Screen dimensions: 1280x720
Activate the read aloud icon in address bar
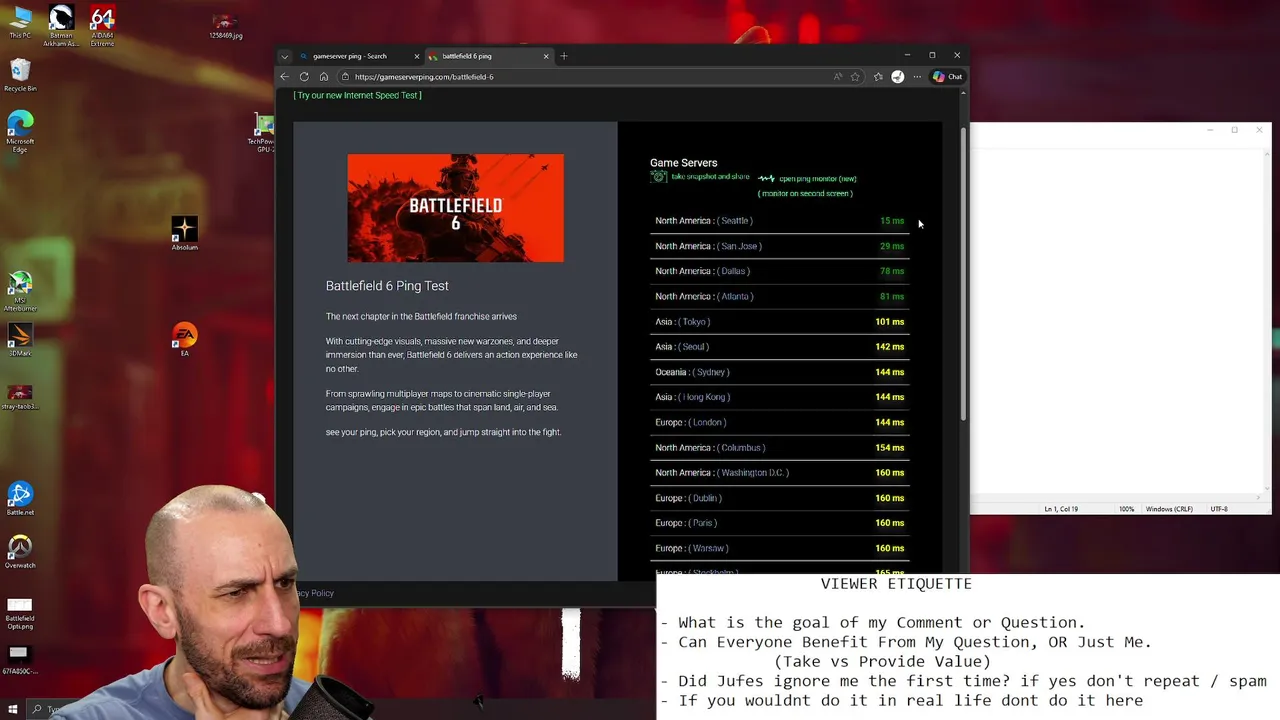coord(838,77)
